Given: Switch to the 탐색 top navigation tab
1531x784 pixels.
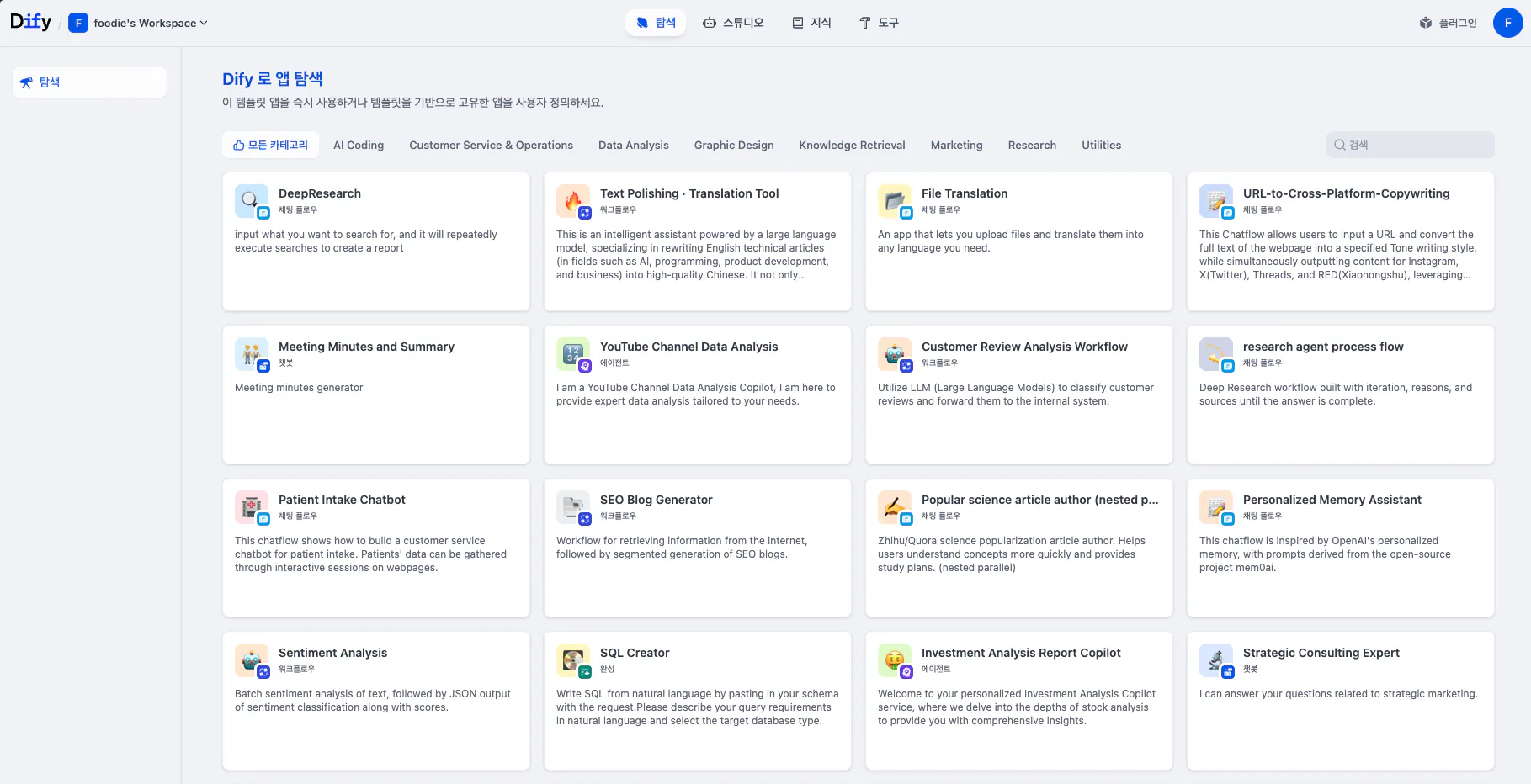Looking at the screenshot, I should (656, 23).
